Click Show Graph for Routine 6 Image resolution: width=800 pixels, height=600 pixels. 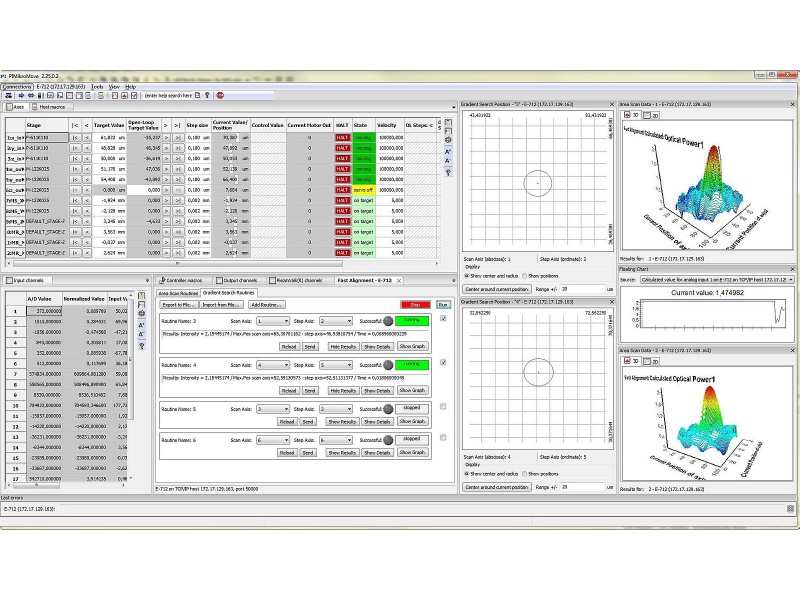[x=412, y=452]
